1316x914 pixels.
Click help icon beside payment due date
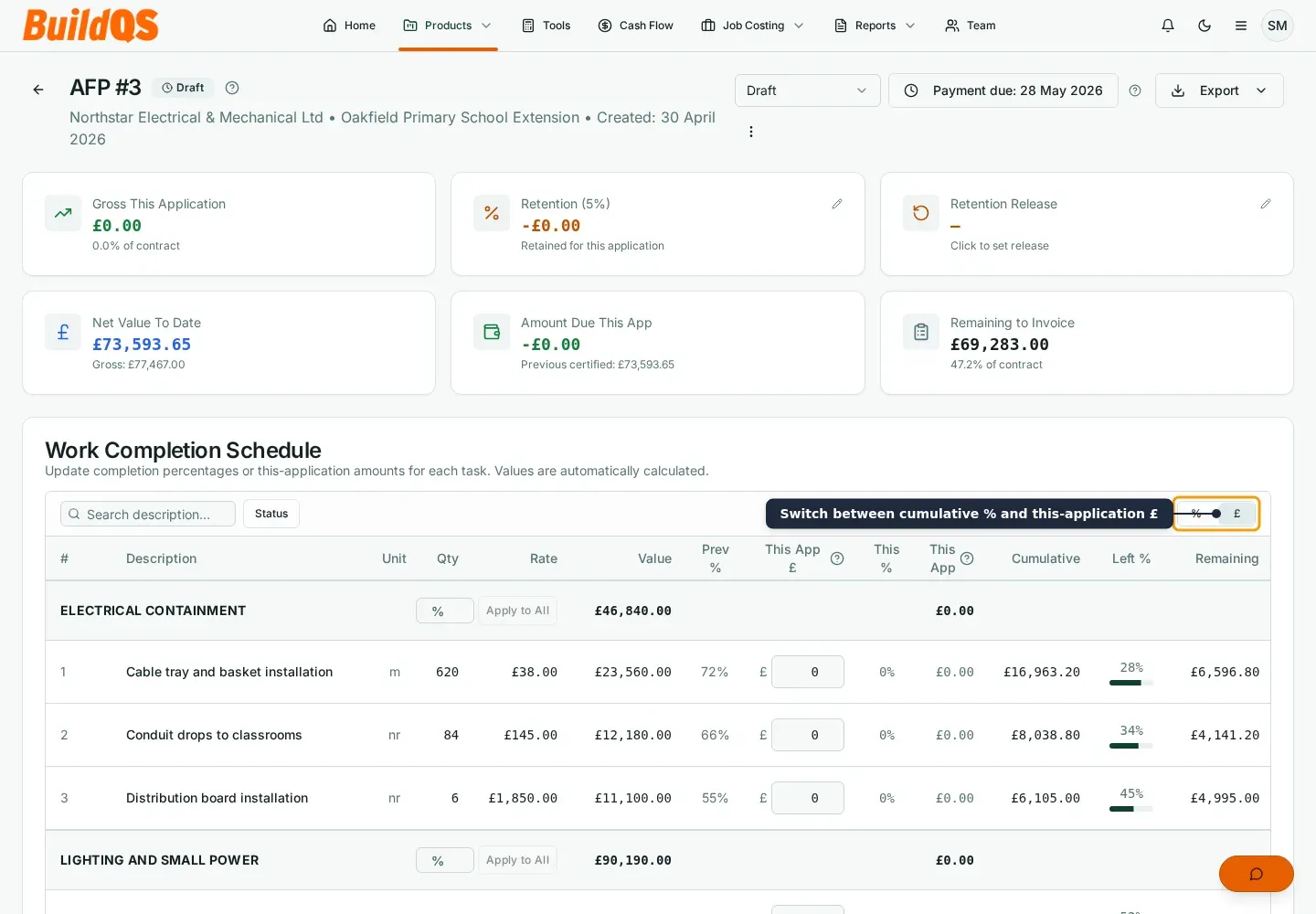click(x=1135, y=90)
